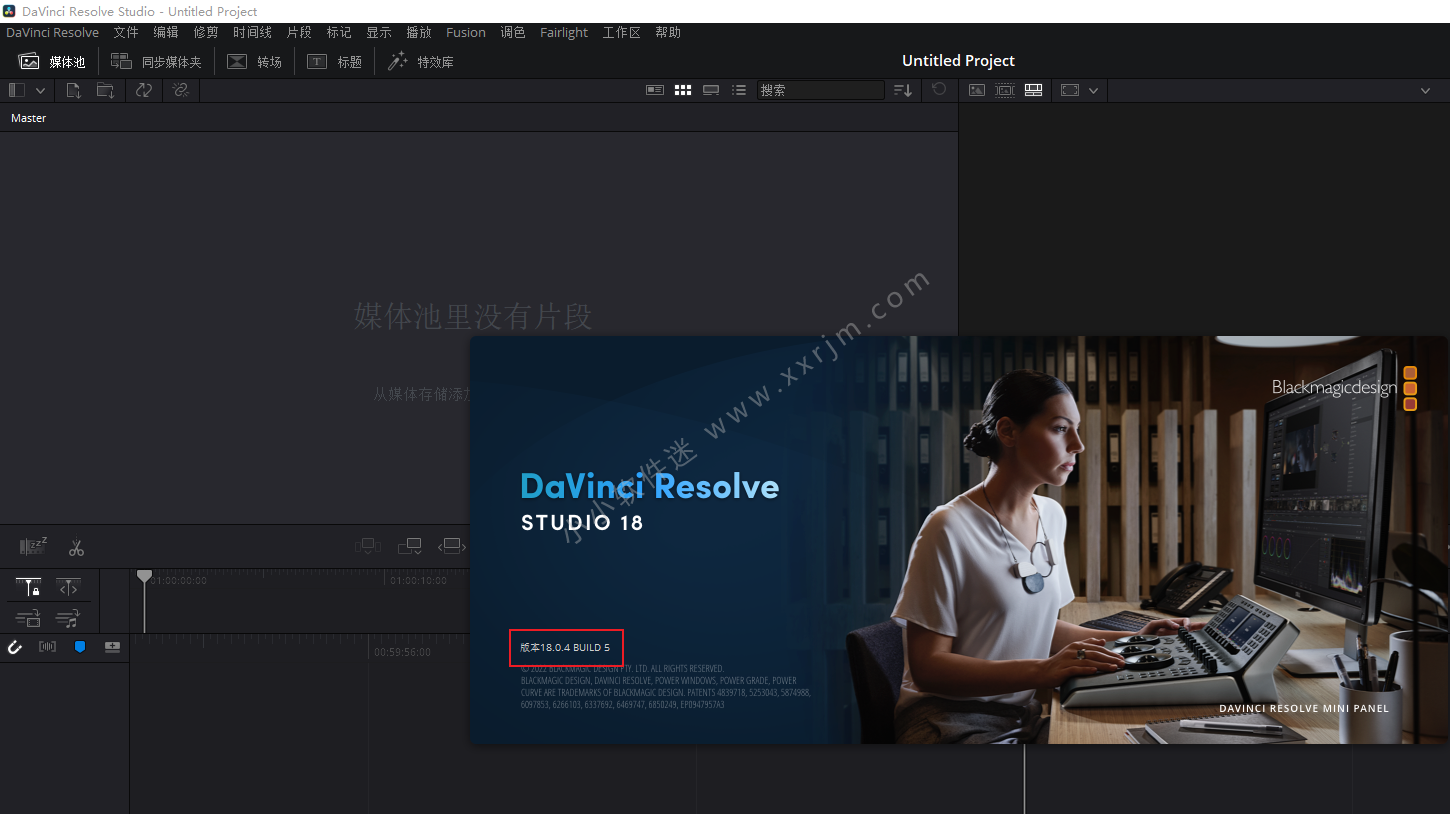Click the smart insert edit icon

tap(368, 546)
